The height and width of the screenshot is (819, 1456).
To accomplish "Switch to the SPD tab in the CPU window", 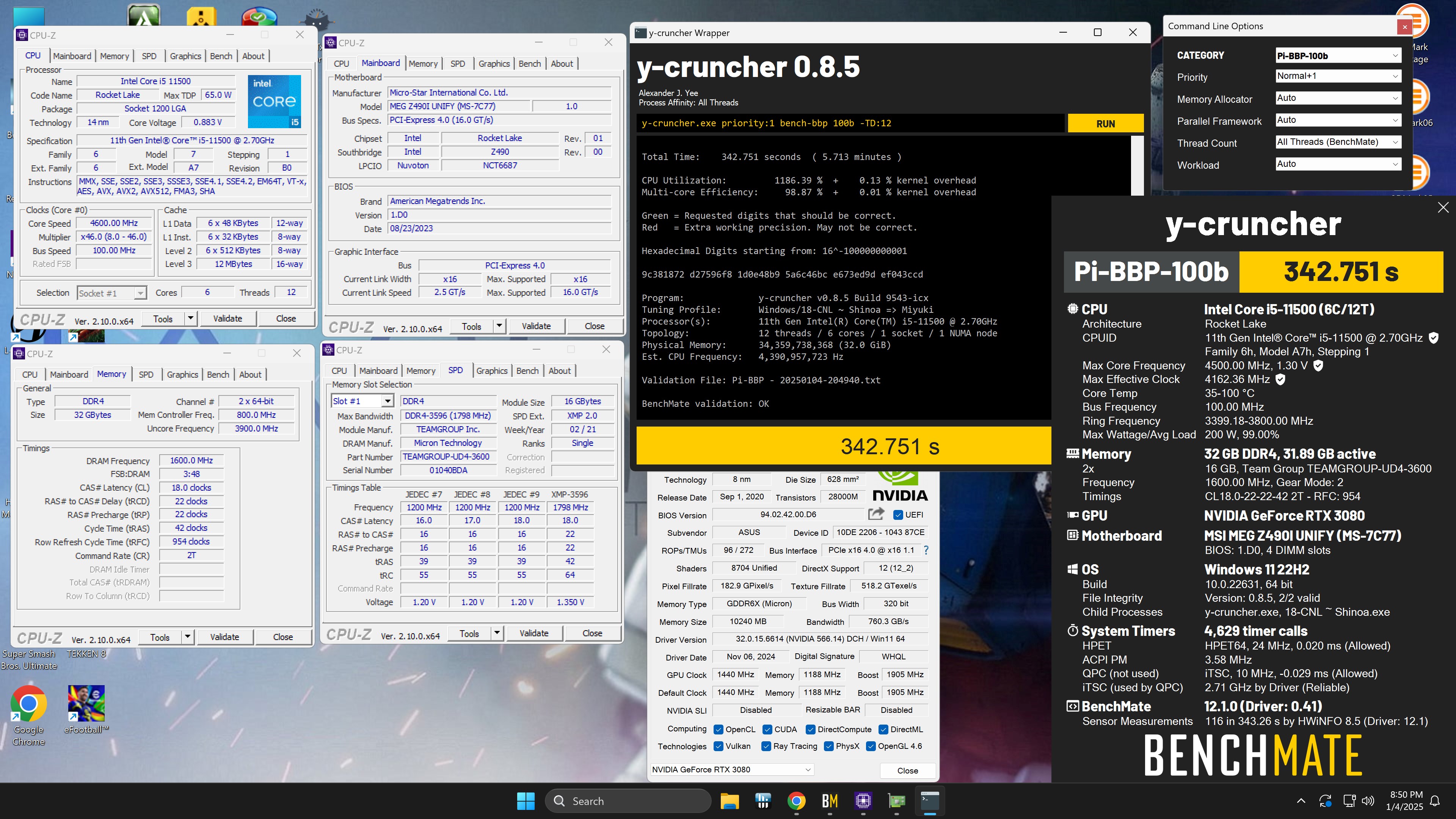I will coord(149,56).
